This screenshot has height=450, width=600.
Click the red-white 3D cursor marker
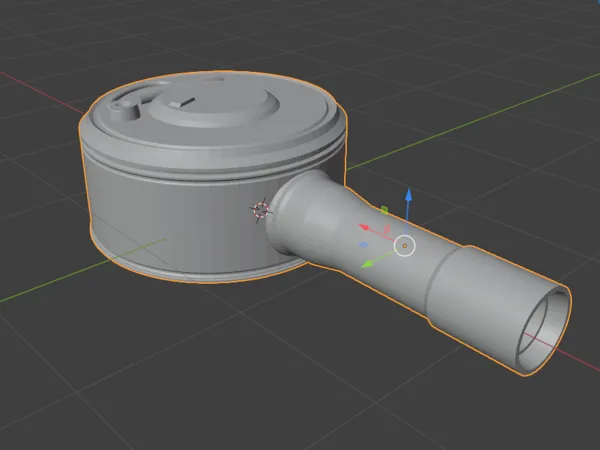click(261, 210)
